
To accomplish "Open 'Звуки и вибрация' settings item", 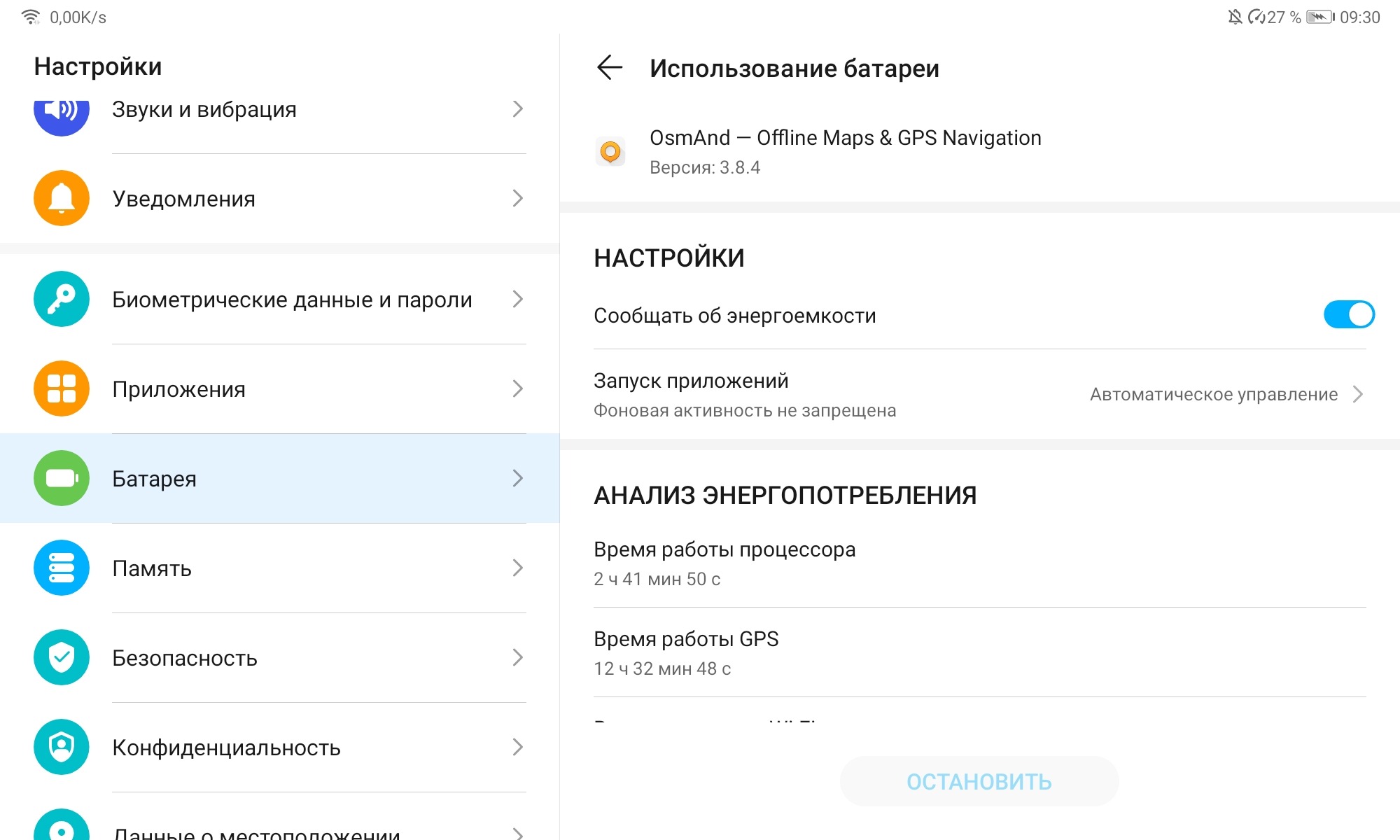I will pos(204,110).
